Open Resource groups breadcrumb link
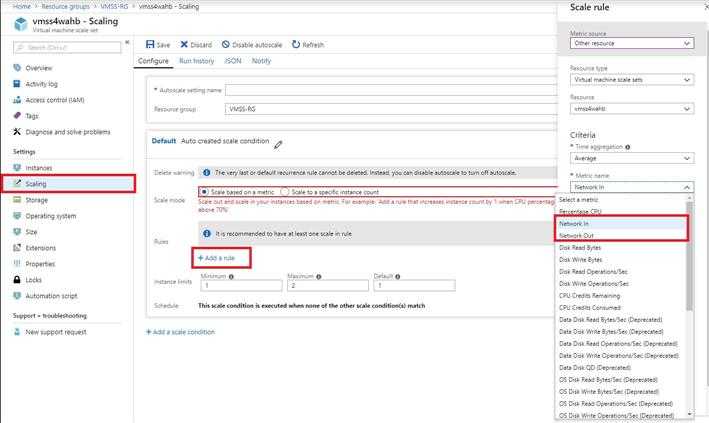This screenshot has height=423, width=709. (x=65, y=6)
